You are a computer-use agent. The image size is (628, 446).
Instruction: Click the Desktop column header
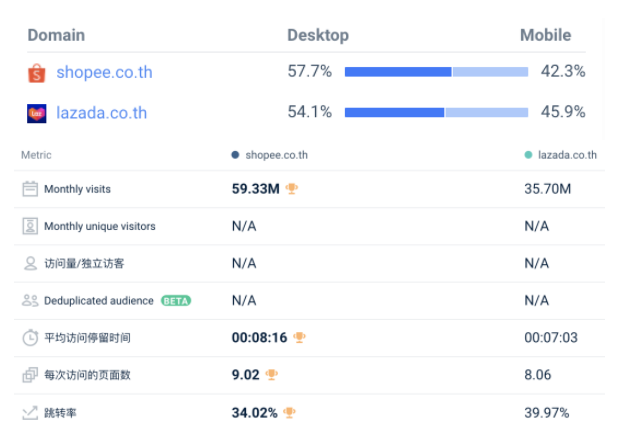pyautogui.click(x=318, y=35)
